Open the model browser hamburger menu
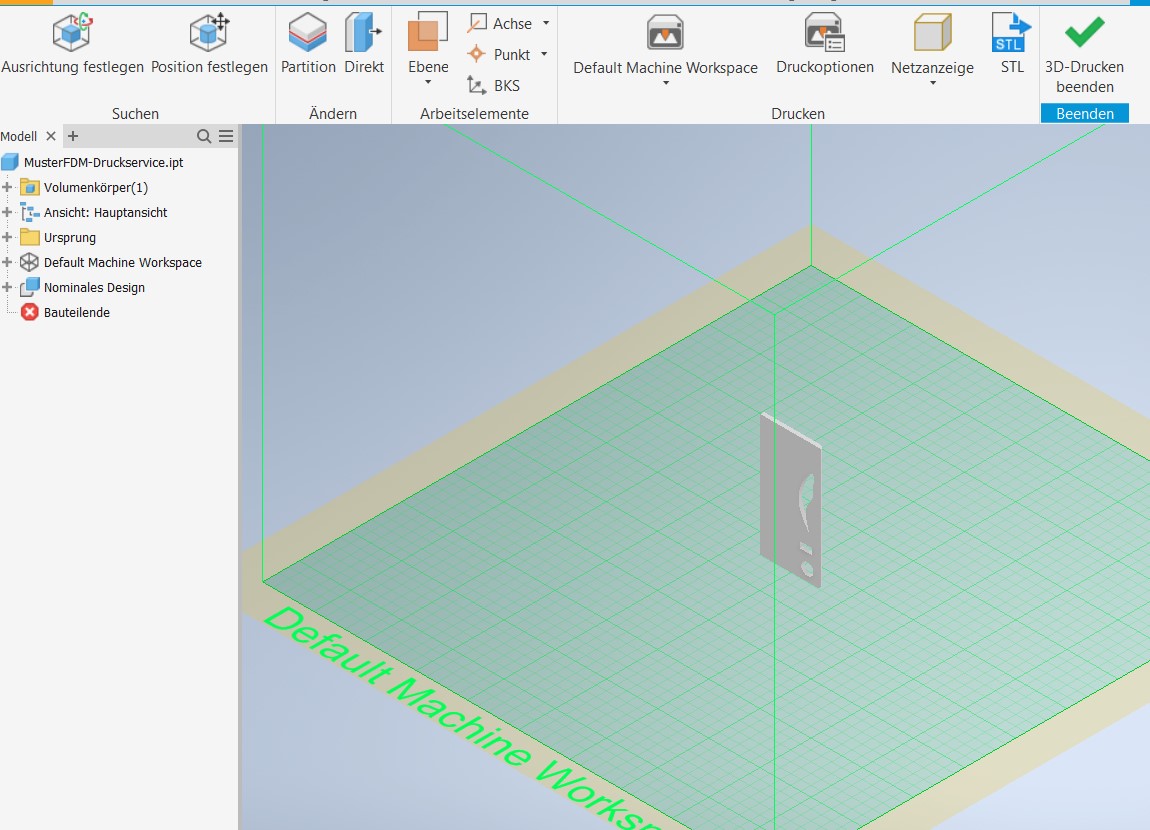The image size is (1150, 830). pos(226,136)
